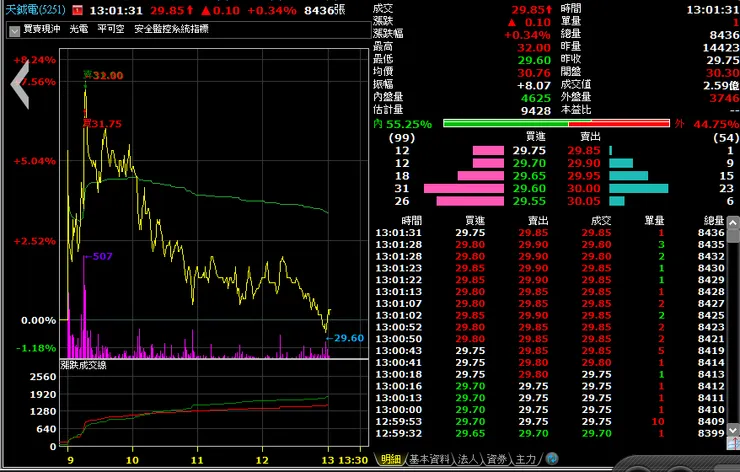Image resolution: width=740 pixels, height=472 pixels.
Task: Click the 振幅 value +8.07
Action: click(x=534, y=86)
